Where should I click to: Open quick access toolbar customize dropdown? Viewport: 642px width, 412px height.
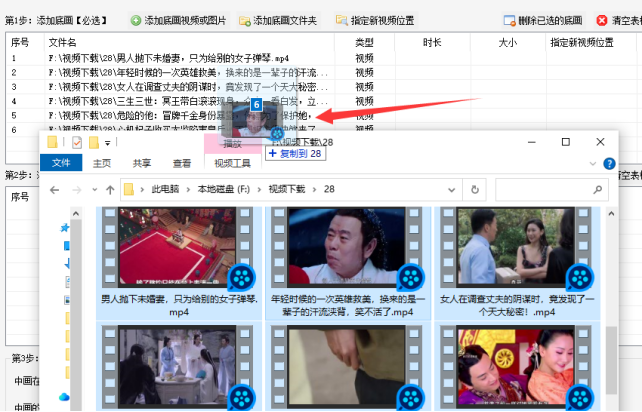(x=108, y=143)
